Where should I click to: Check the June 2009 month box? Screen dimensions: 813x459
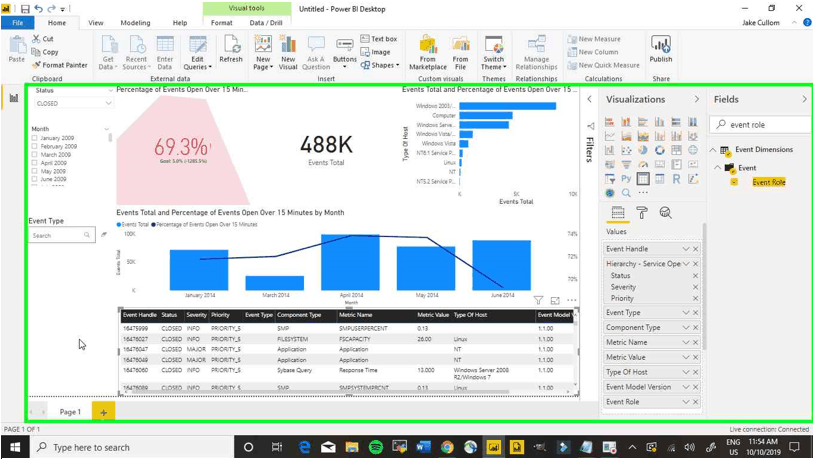click(34, 179)
